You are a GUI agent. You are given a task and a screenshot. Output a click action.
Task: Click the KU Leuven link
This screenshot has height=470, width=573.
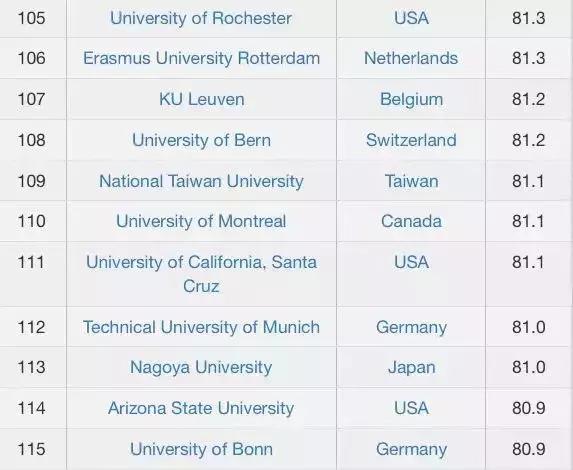tap(202, 99)
